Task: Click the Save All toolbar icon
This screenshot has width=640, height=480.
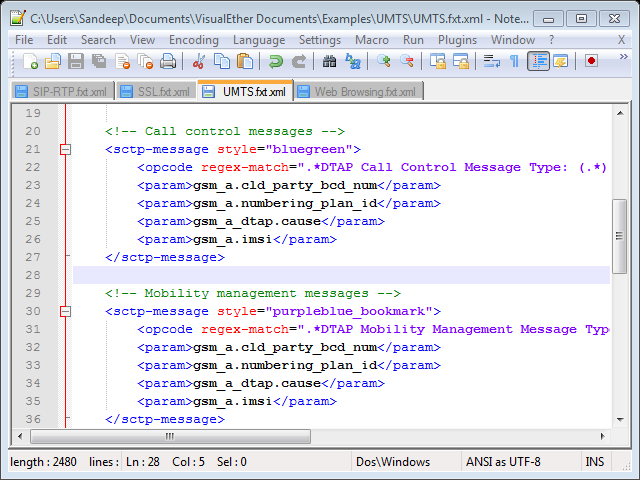Action: (x=99, y=61)
